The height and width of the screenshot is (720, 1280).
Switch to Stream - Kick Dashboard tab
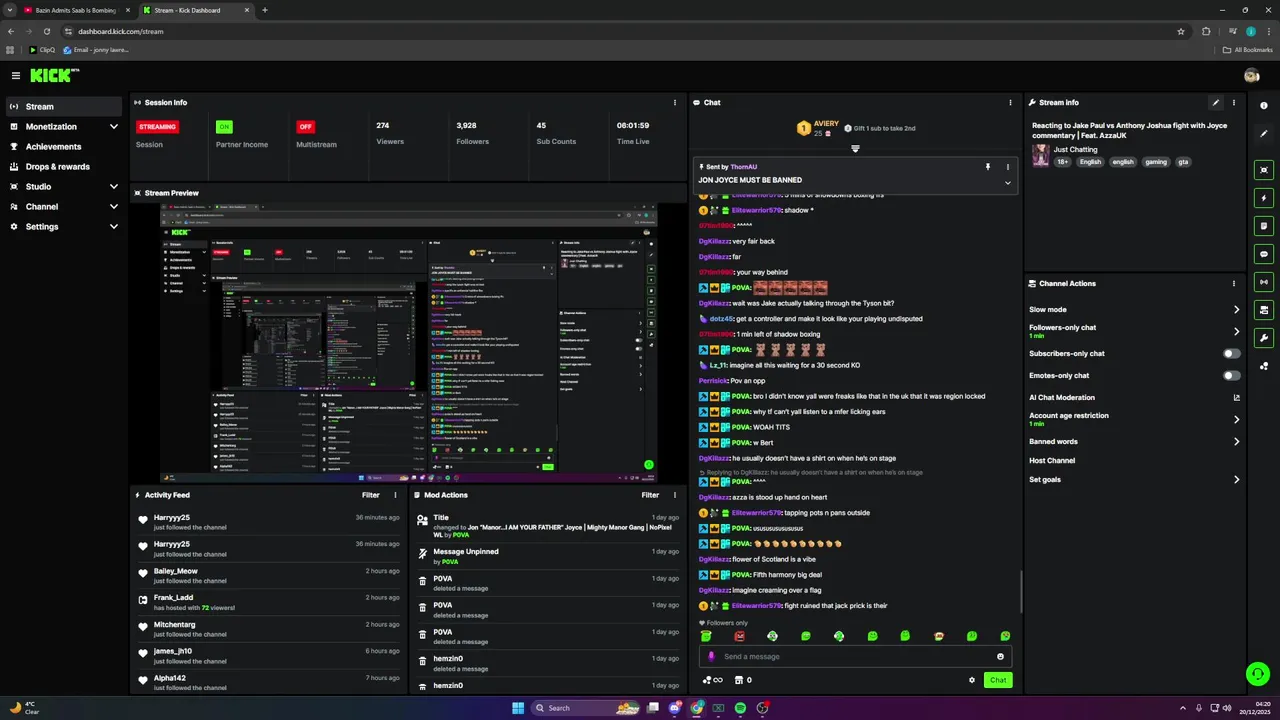(195, 10)
